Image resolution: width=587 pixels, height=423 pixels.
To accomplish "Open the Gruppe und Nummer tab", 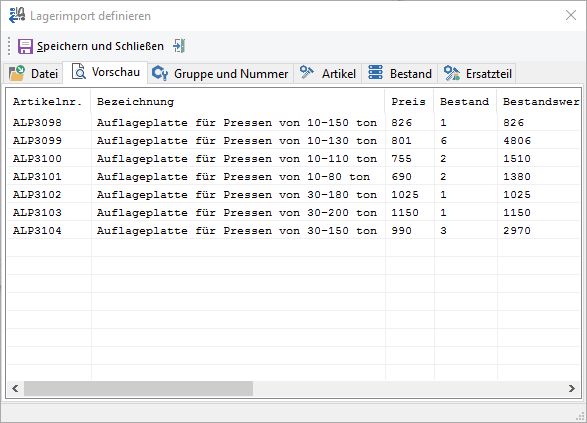I will (220, 73).
